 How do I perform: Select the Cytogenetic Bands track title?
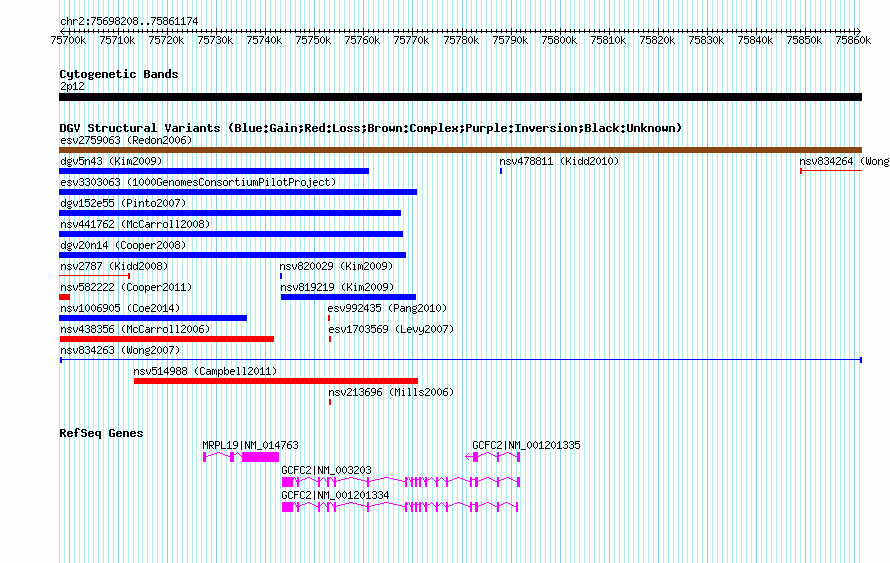(119, 74)
